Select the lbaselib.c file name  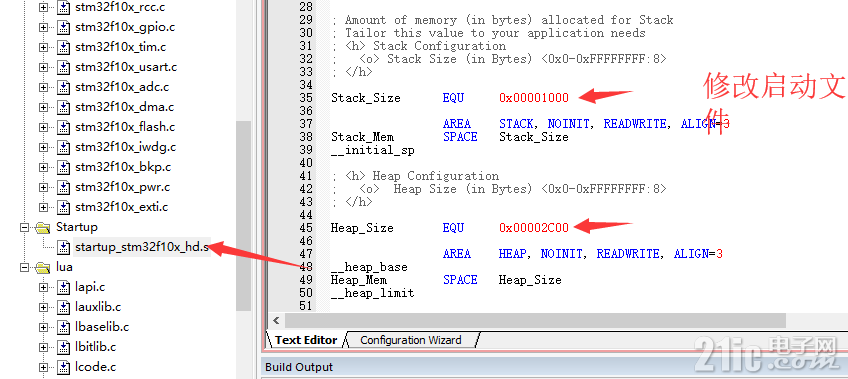click(102, 328)
